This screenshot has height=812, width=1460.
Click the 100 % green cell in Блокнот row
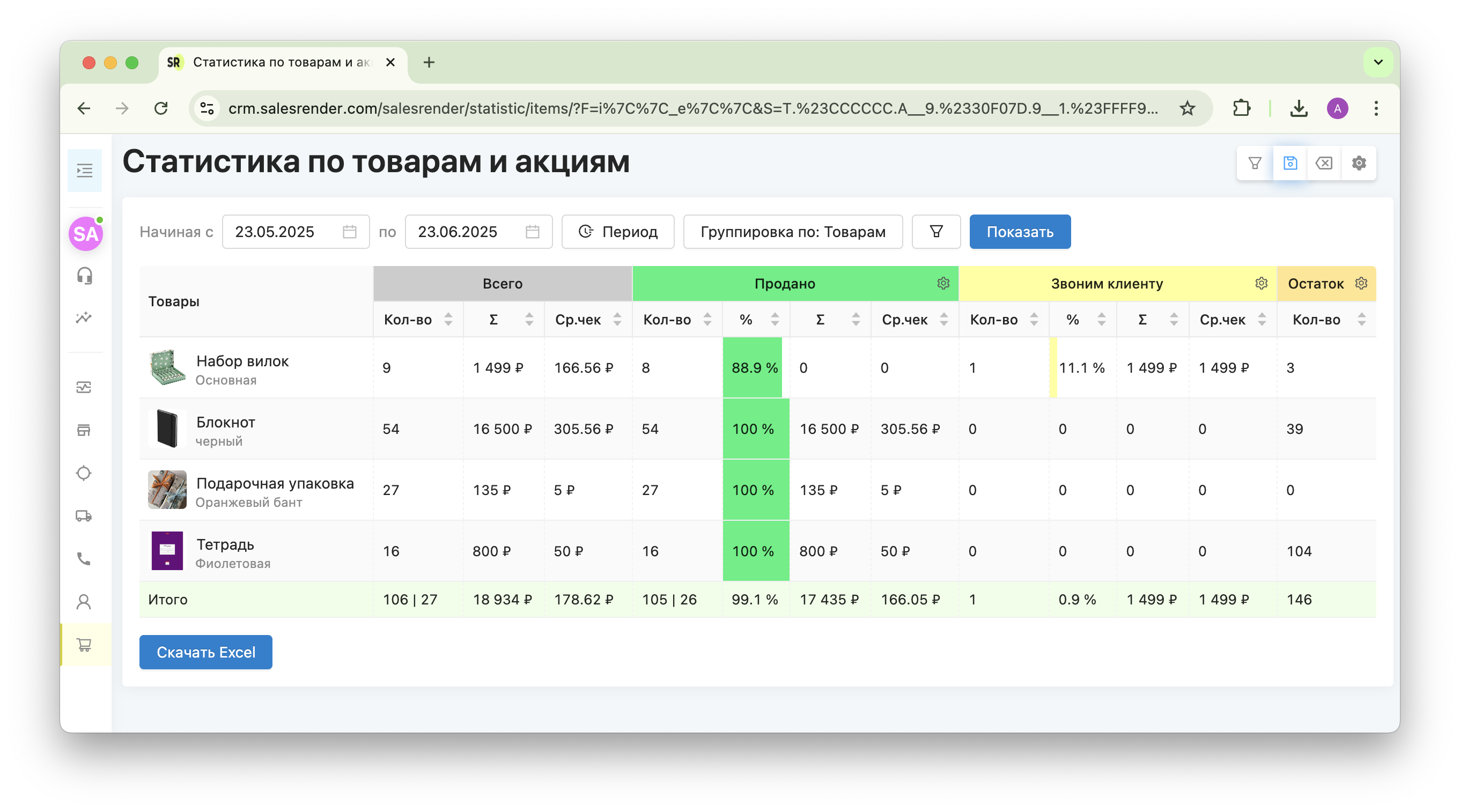point(756,429)
